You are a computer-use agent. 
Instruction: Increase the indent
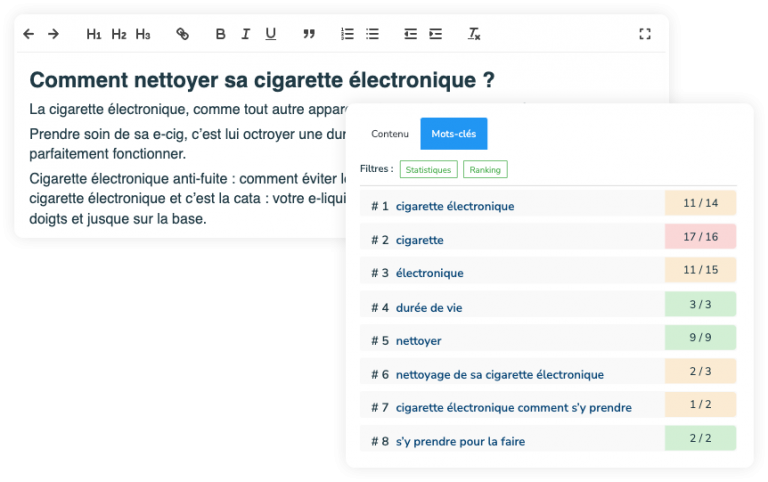pyautogui.click(x=435, y=34)
